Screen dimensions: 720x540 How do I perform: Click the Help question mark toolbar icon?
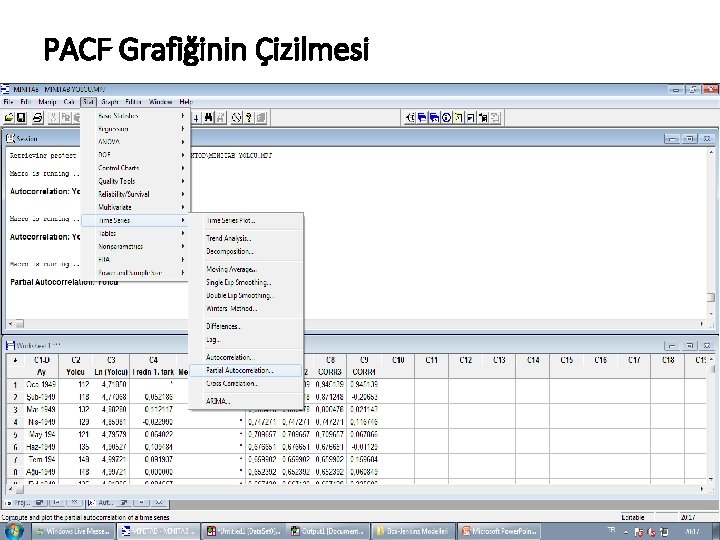point(248,118)
